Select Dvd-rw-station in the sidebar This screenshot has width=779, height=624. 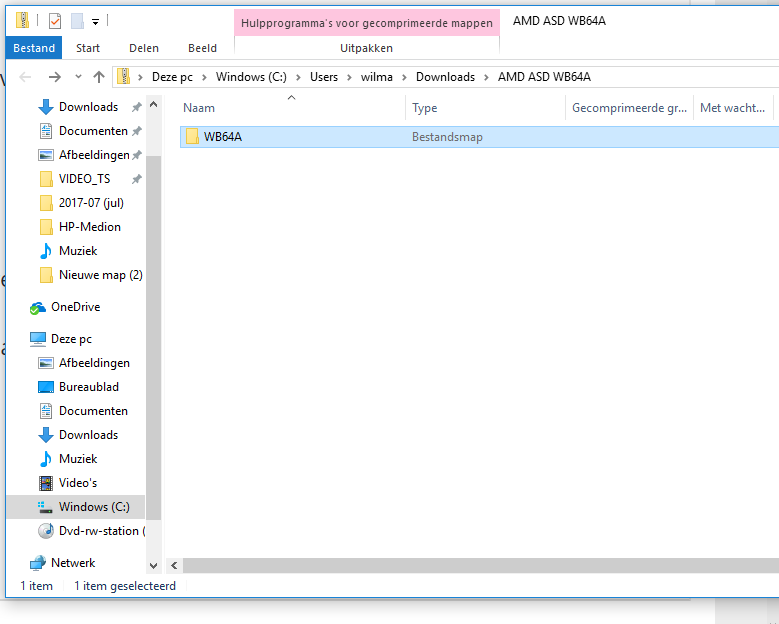91,531
